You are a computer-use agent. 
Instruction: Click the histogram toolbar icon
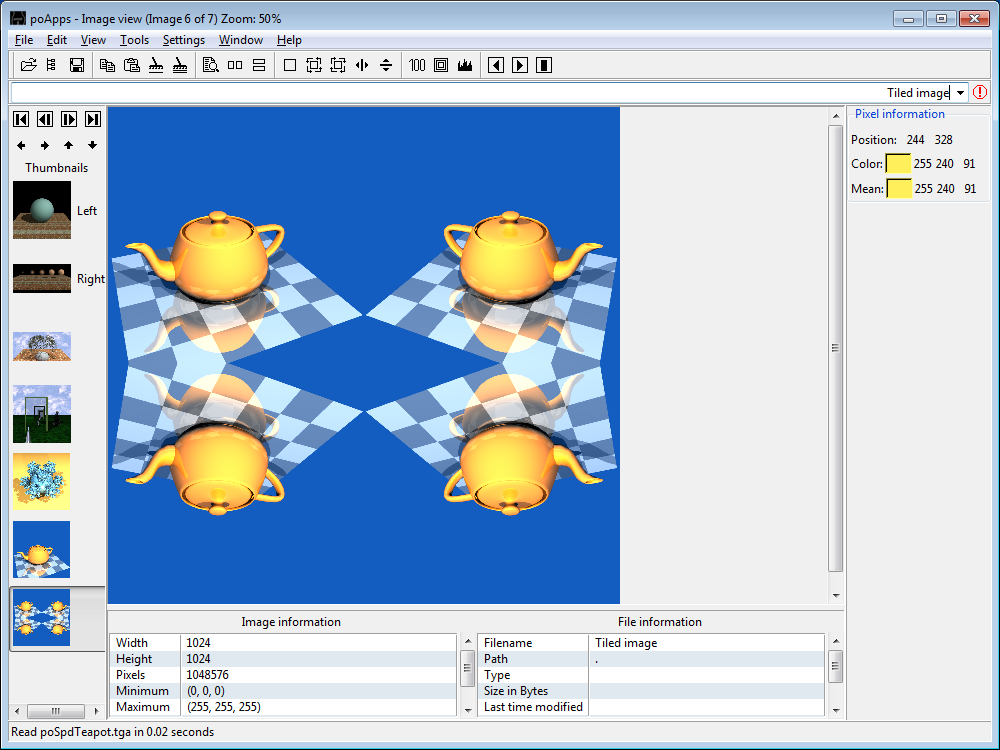coord(465,65)
